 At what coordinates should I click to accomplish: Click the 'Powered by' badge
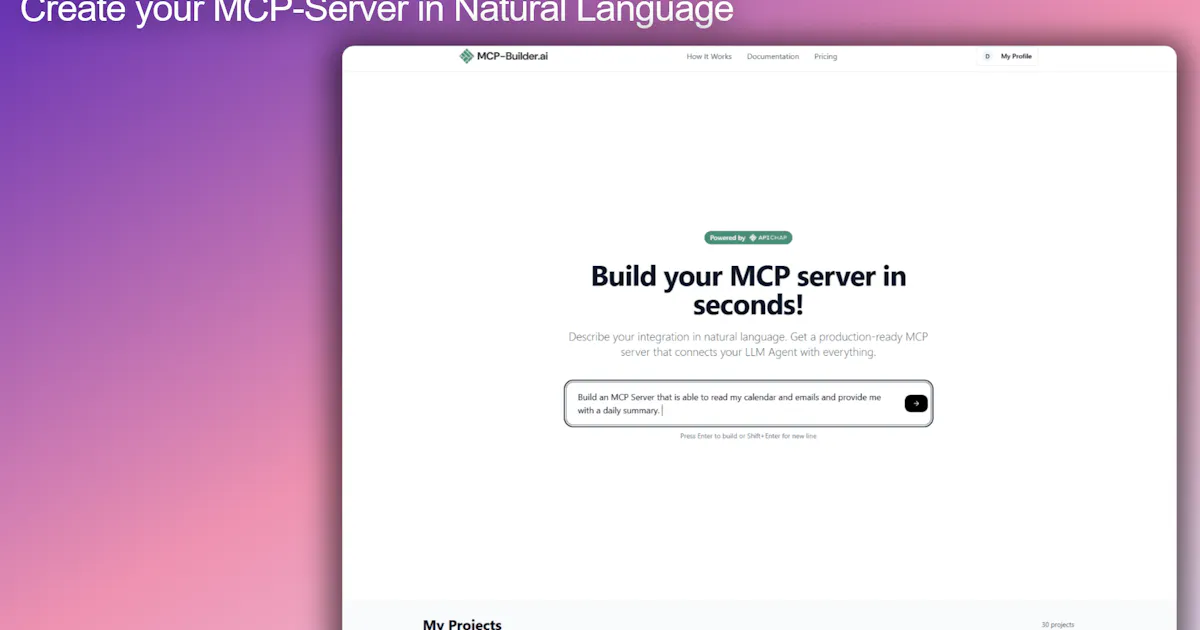click(748, 238)
